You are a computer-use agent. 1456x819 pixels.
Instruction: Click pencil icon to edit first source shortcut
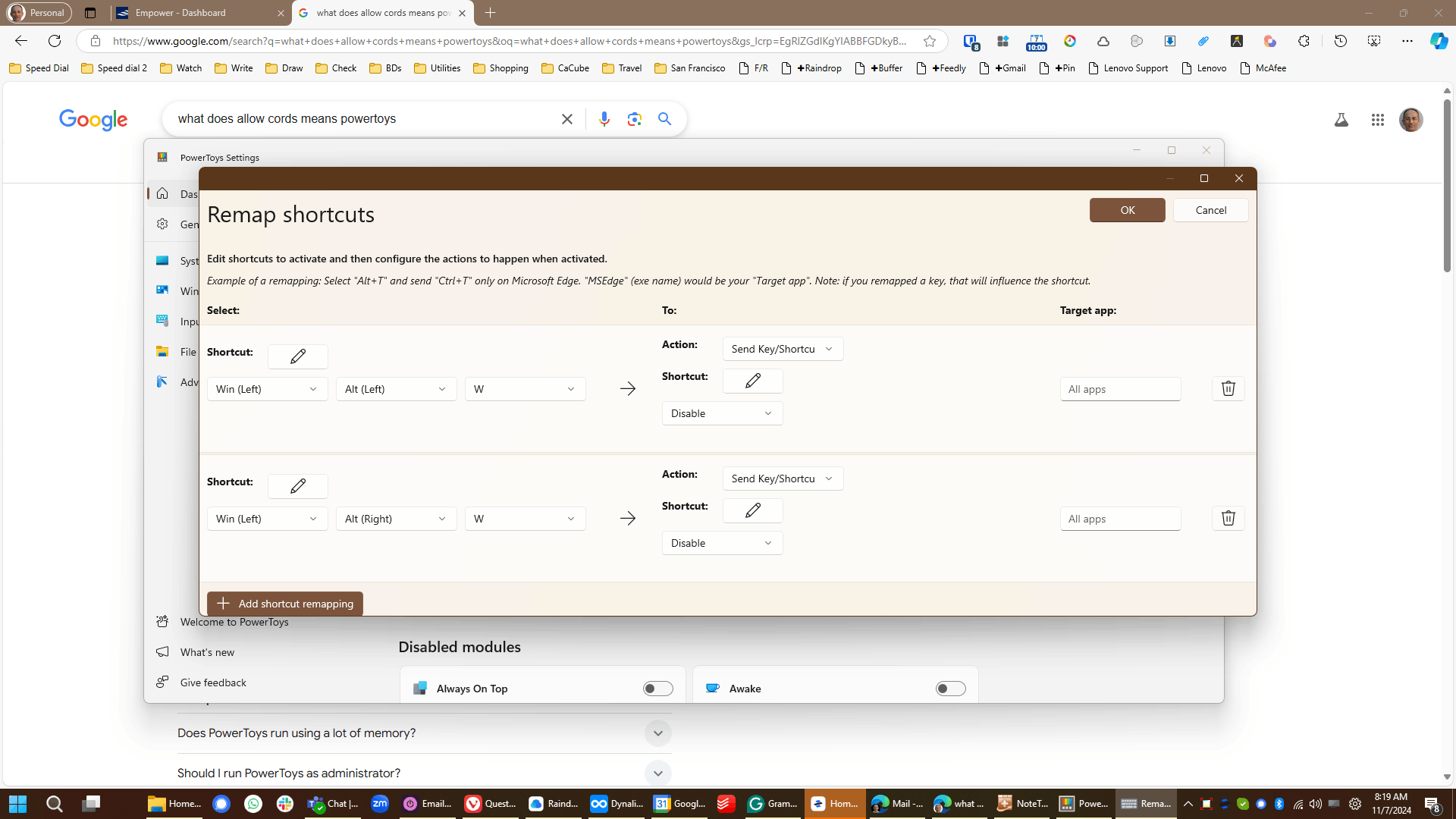[x=298, y=356]
